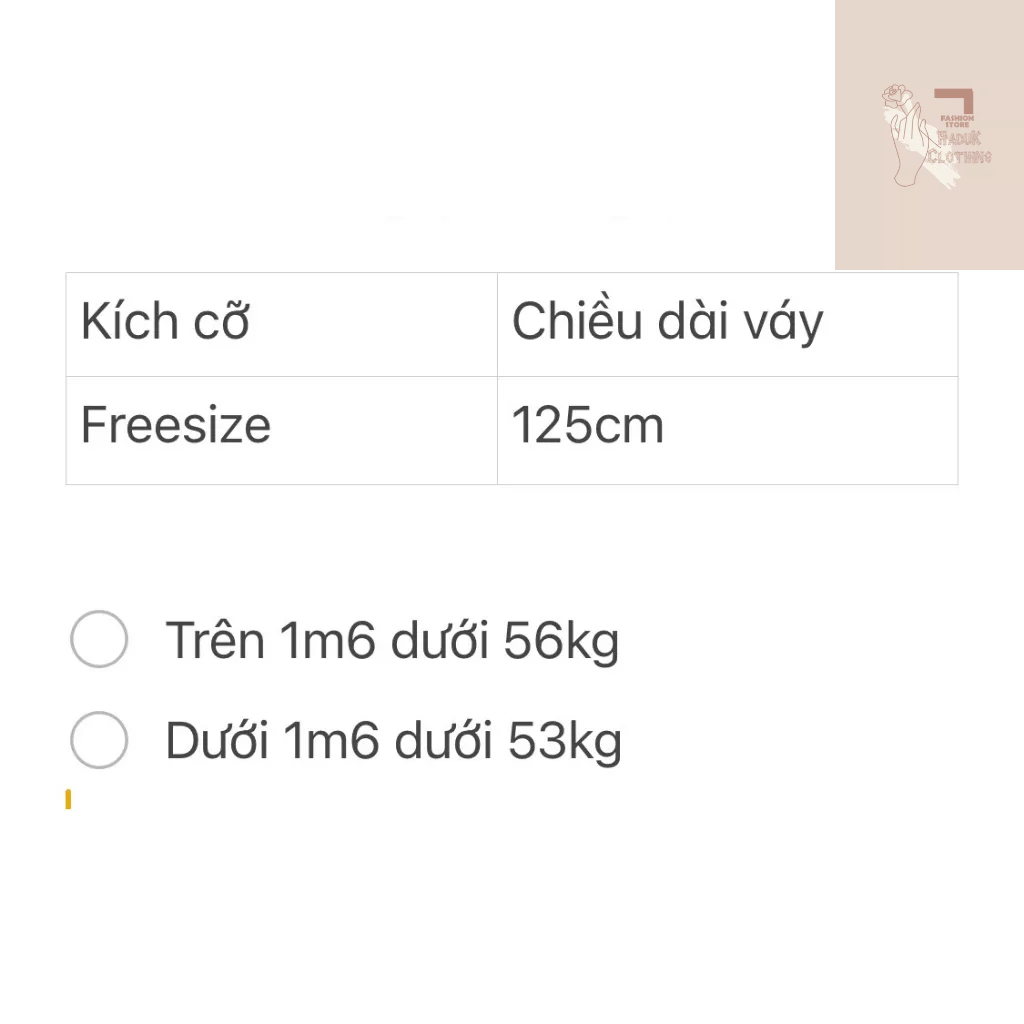Viewport: 1024px width, 1024px height.
Task: Click the "56kg" text in the first option
Action: [x=561, y=640]
